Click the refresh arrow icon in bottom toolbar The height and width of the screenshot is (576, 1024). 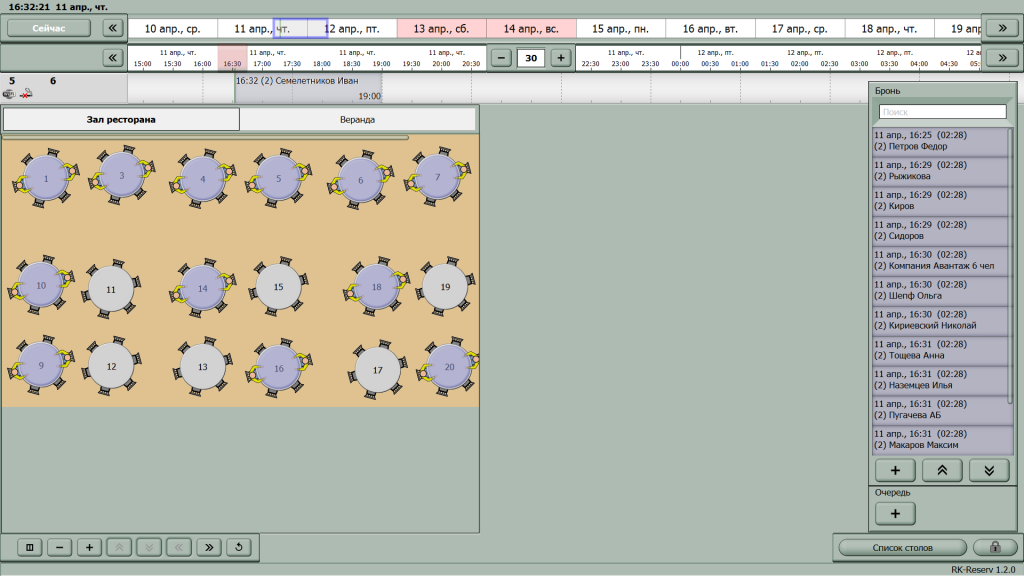[x=239, y=547]
